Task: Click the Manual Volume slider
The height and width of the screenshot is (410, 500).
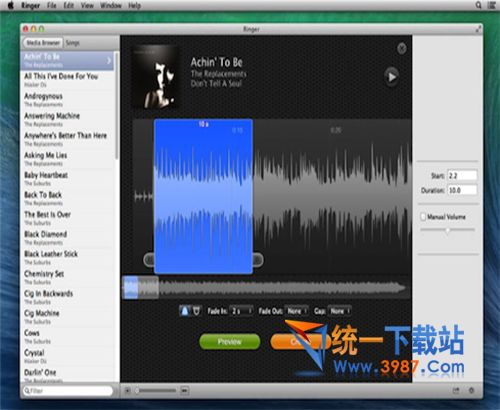Action: click(x=448, y=230)
